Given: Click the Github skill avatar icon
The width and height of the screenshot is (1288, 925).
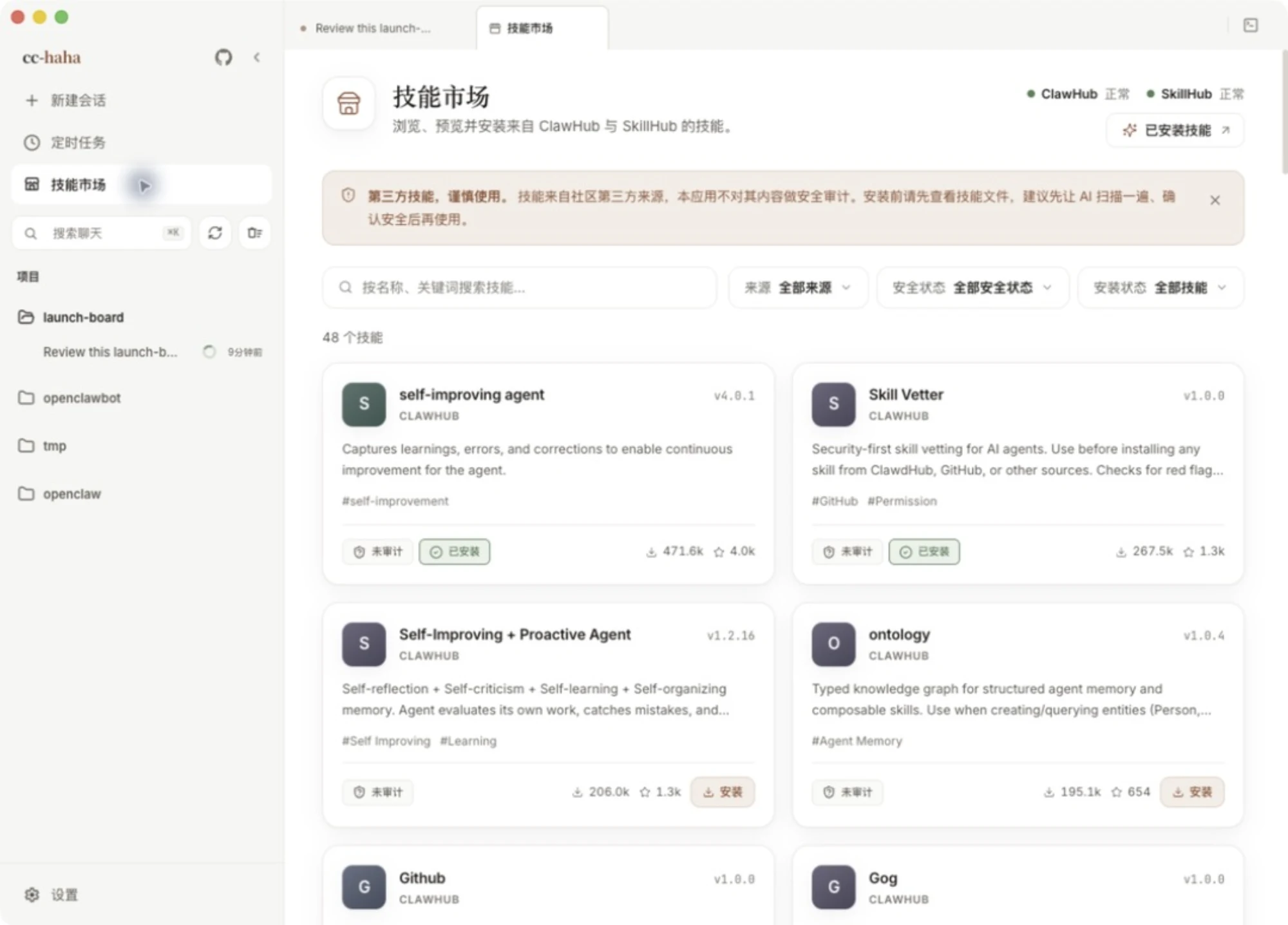Looking at the screenshot, I should tap(364, 887).
